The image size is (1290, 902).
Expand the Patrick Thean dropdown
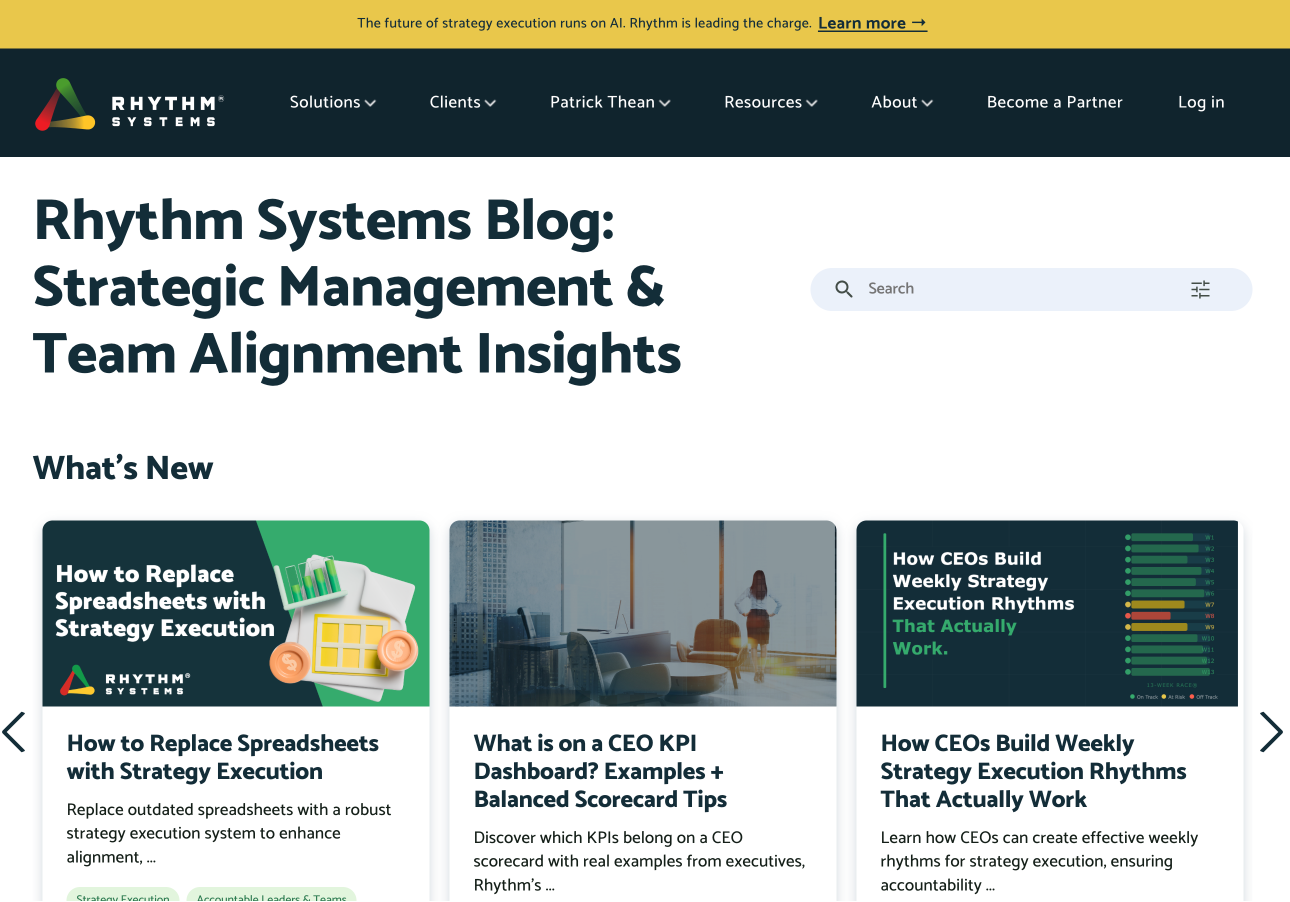click(x=610, y=102)
